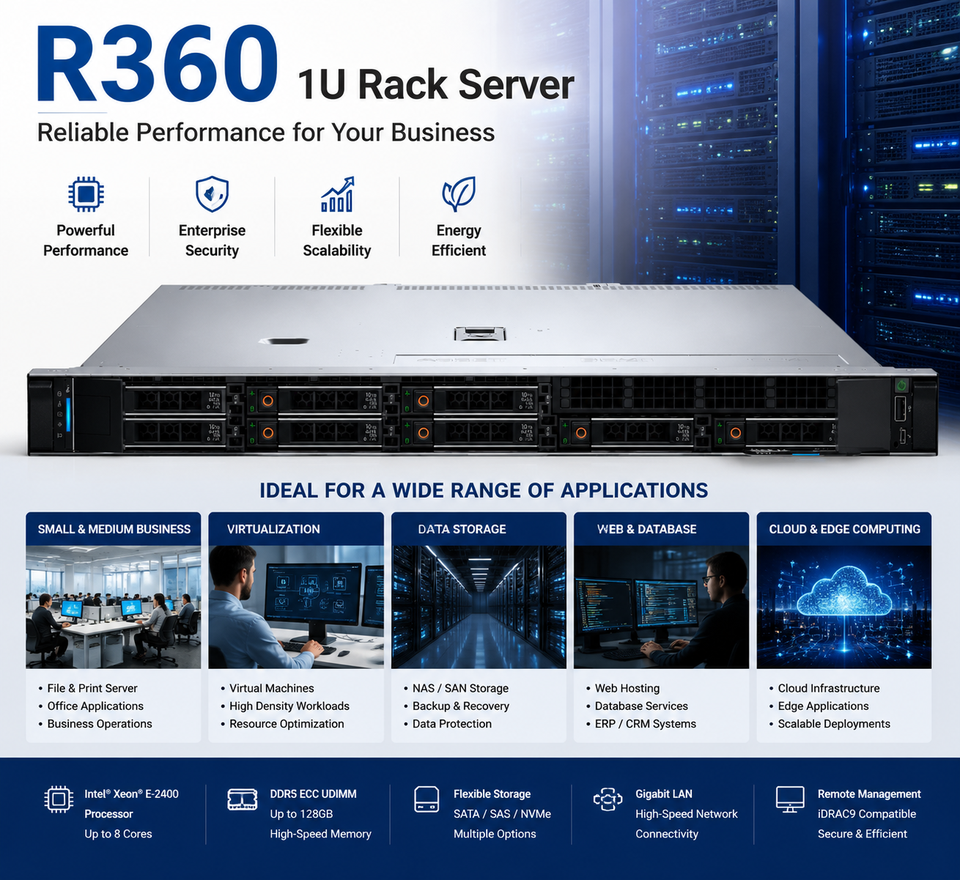This screenshot has width=960, height=880.
Task: Select the Virtualization card header
Action: pyautogui.click(x=296, y=529)
